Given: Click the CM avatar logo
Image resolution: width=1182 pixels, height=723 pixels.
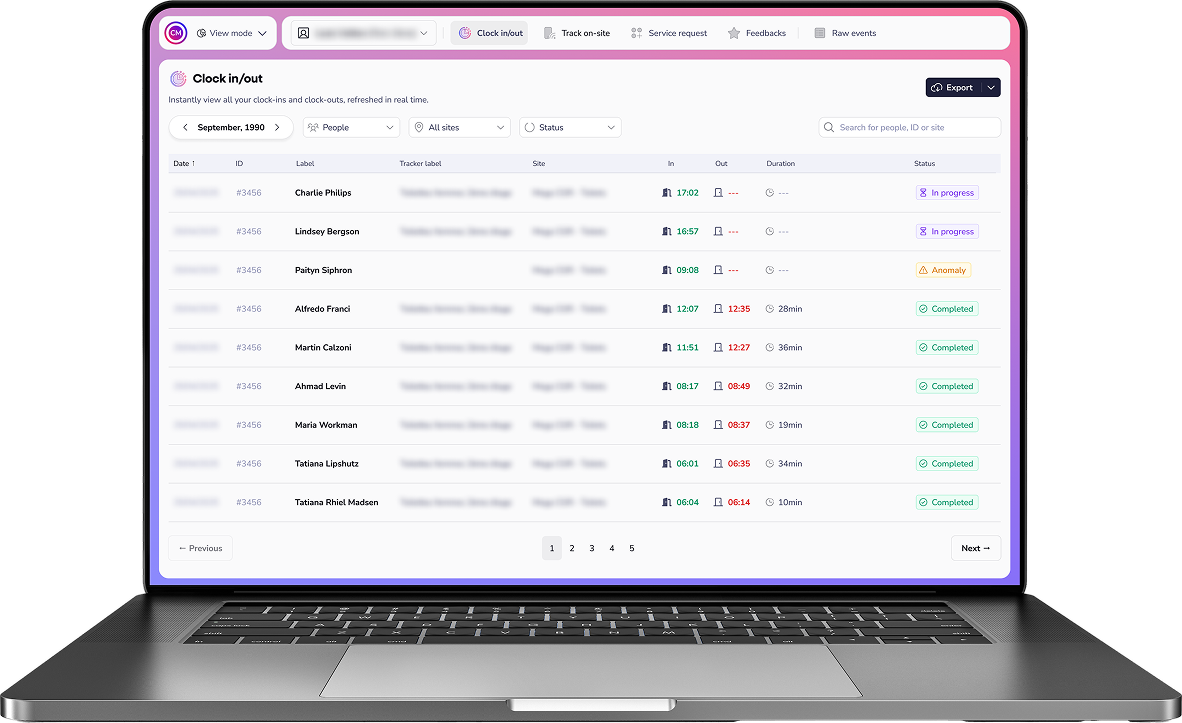Looking at the screenshot, I should pos(176,33).
